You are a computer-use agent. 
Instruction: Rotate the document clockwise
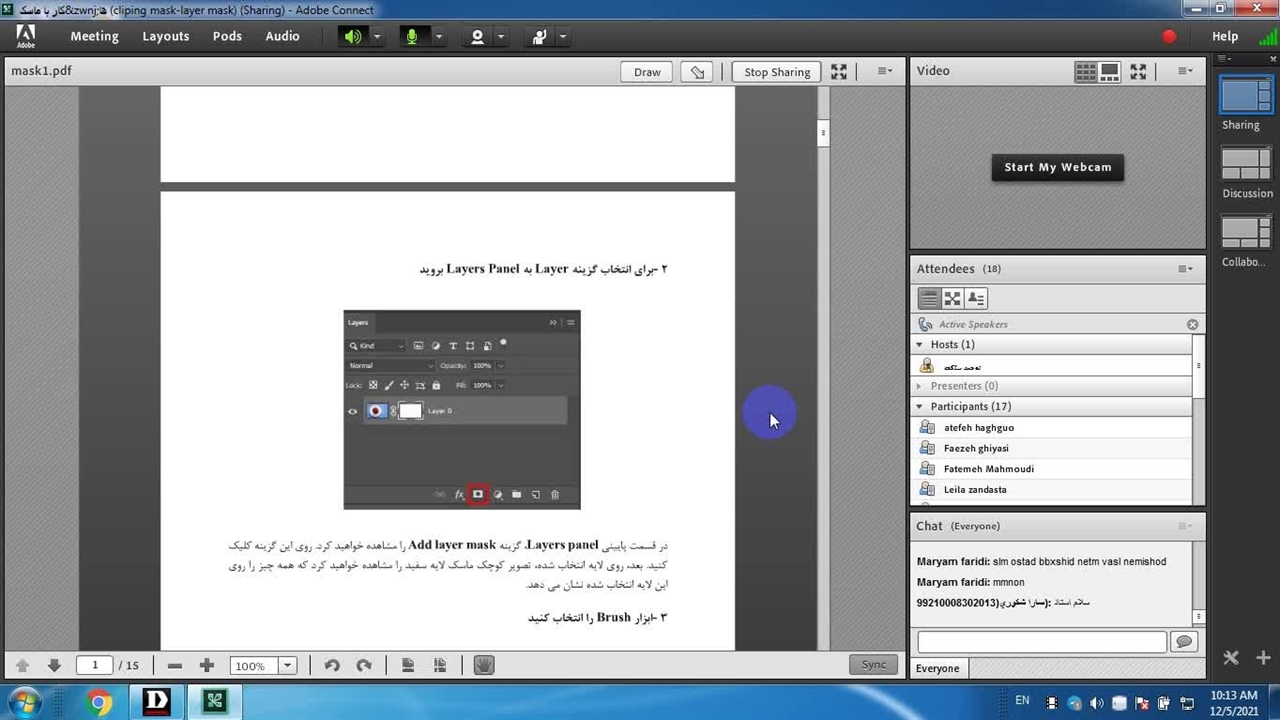click(x=364, y=665)
